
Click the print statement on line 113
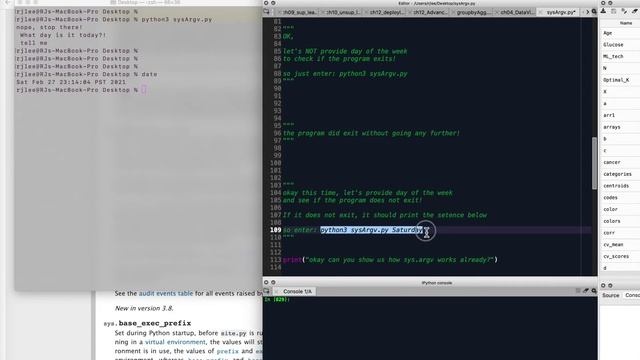tap(390, 260)
